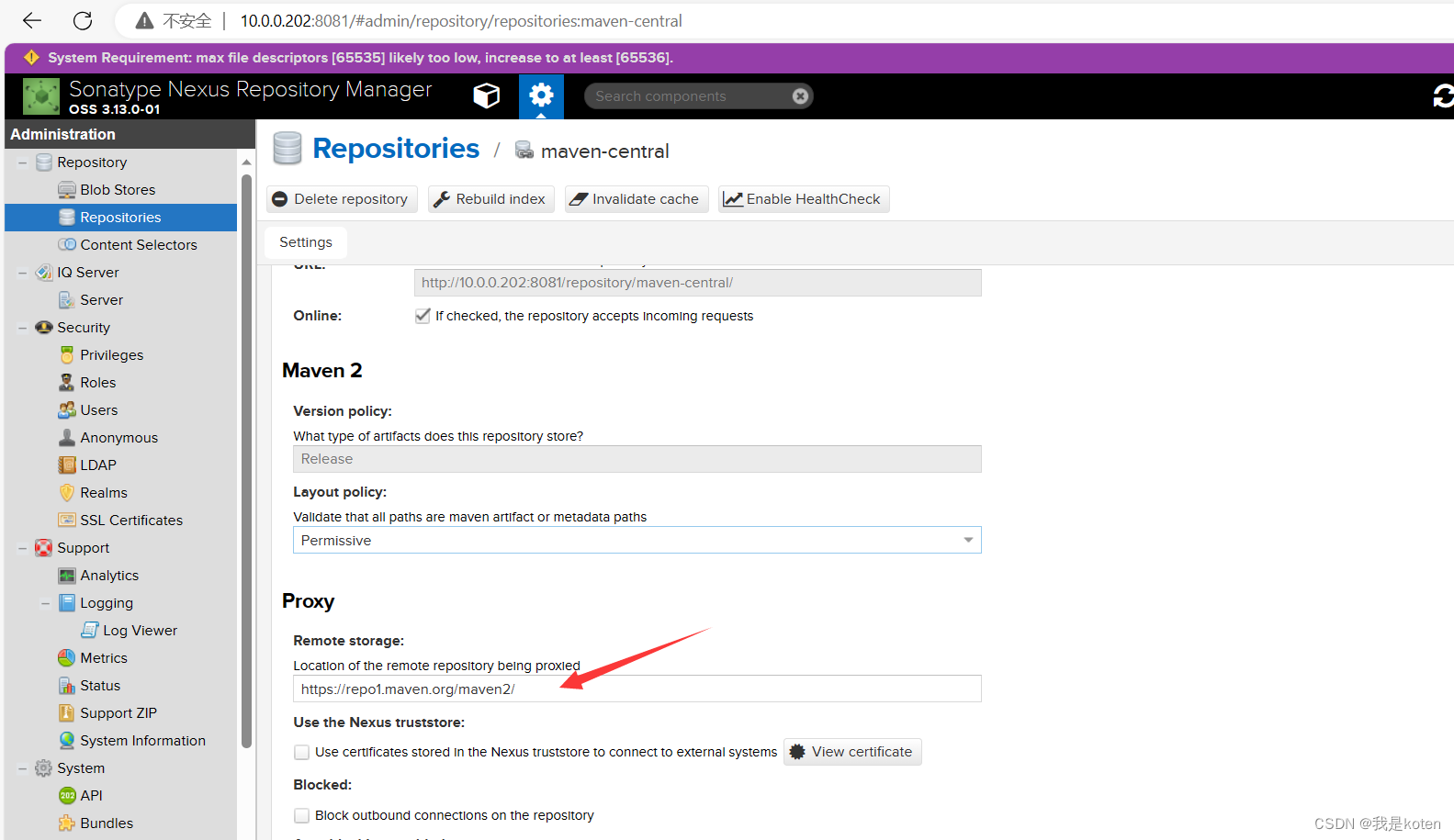This screenshot has height=840, width=1454.
Task: Click the Metrics pie chart icon
Action: 67,658
